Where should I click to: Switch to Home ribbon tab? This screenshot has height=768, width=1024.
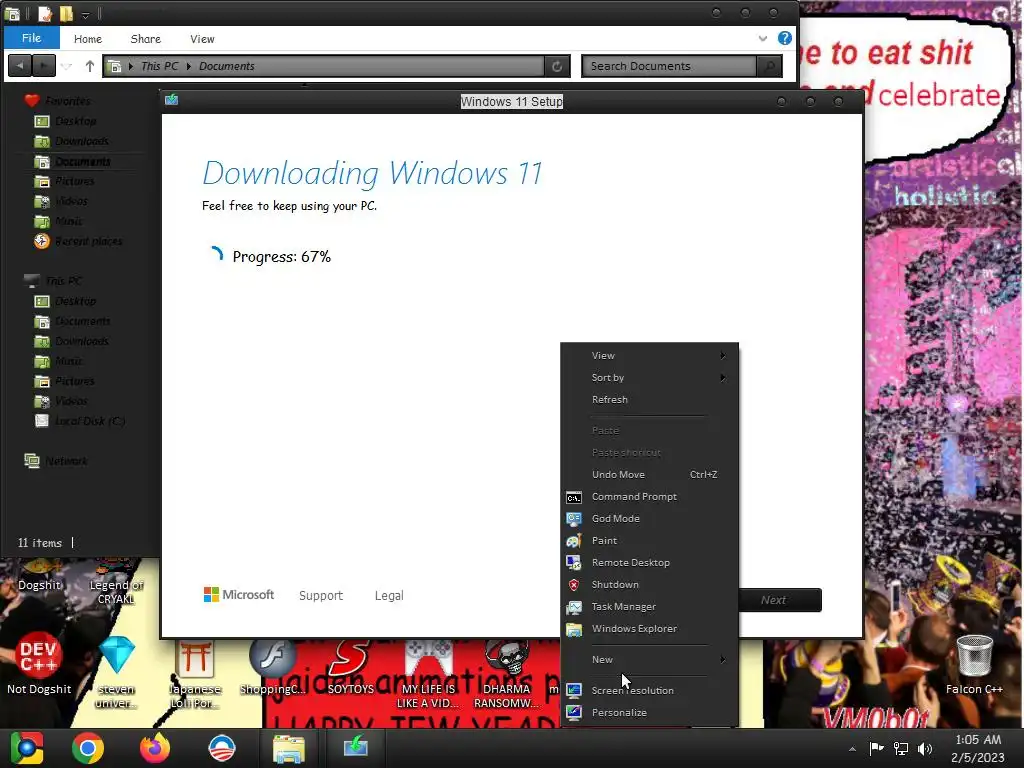(88, 39)
